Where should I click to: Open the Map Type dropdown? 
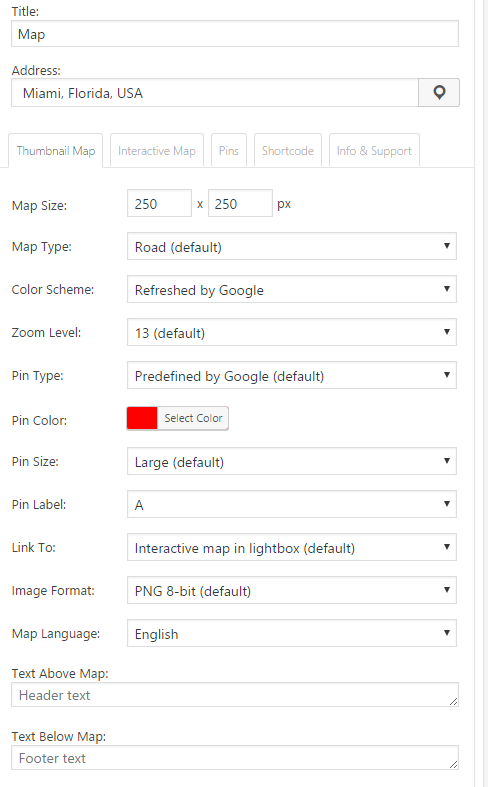[292, 246]
